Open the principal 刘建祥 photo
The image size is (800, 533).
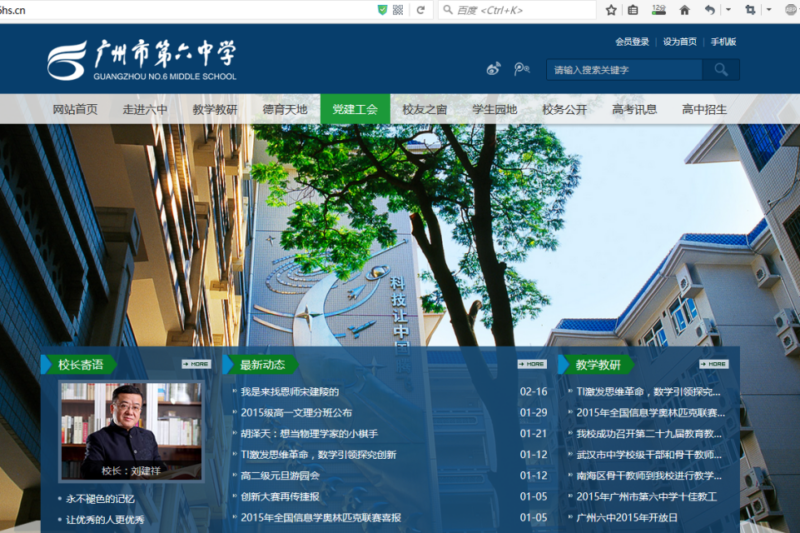pos(131,431)
